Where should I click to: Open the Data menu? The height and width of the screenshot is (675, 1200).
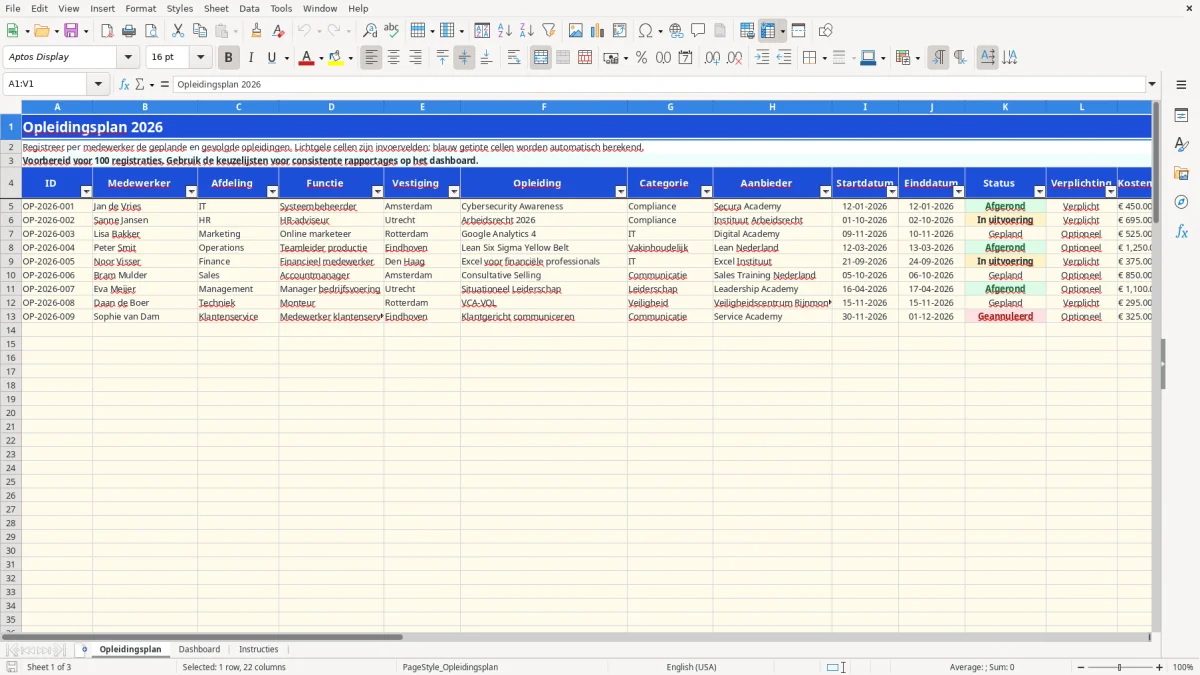[249, 8]
